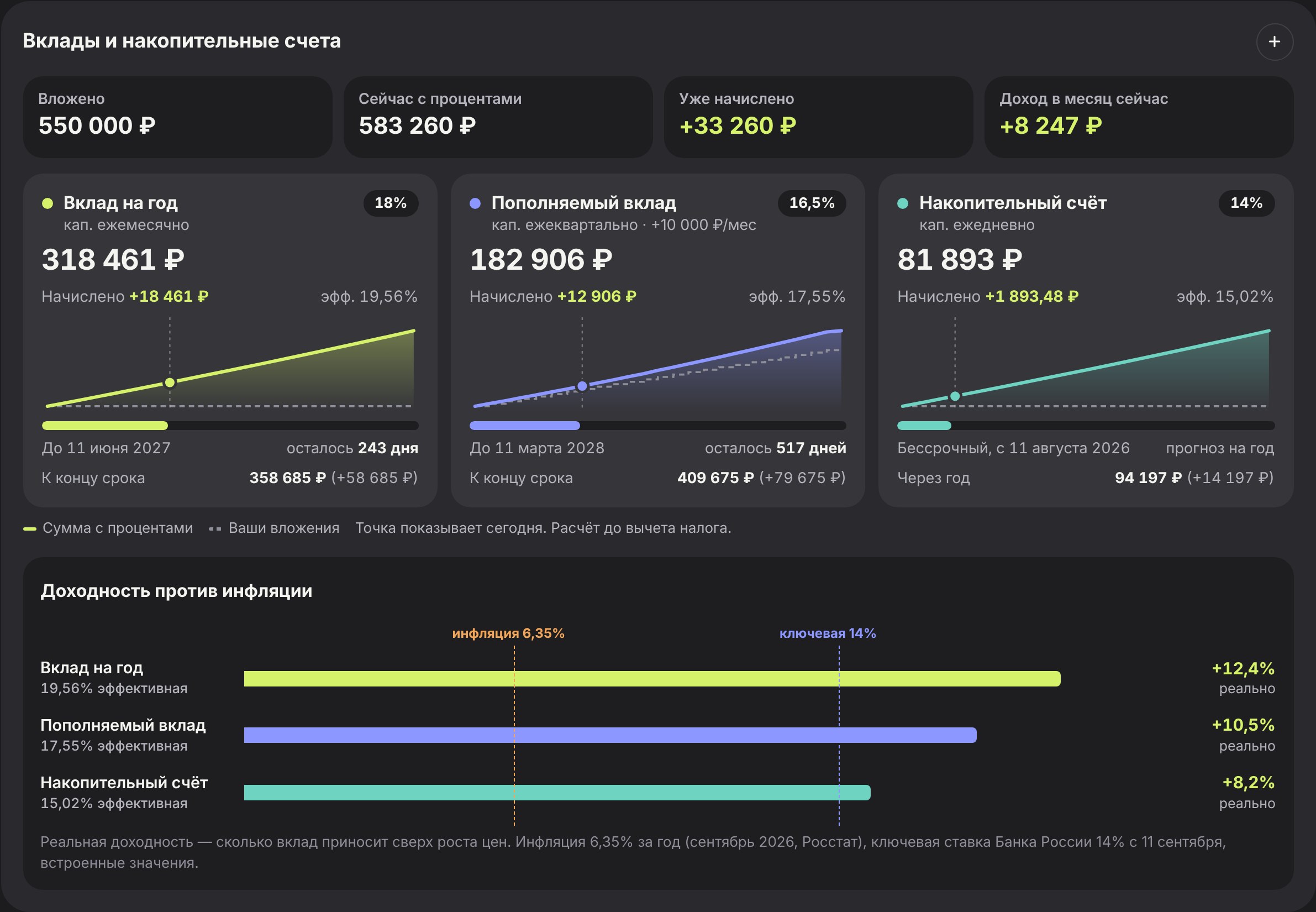Click the 409 675 ₽ end-of-term amount
Viewport: 1316px width, 912px height.
[x=715, y=478]
